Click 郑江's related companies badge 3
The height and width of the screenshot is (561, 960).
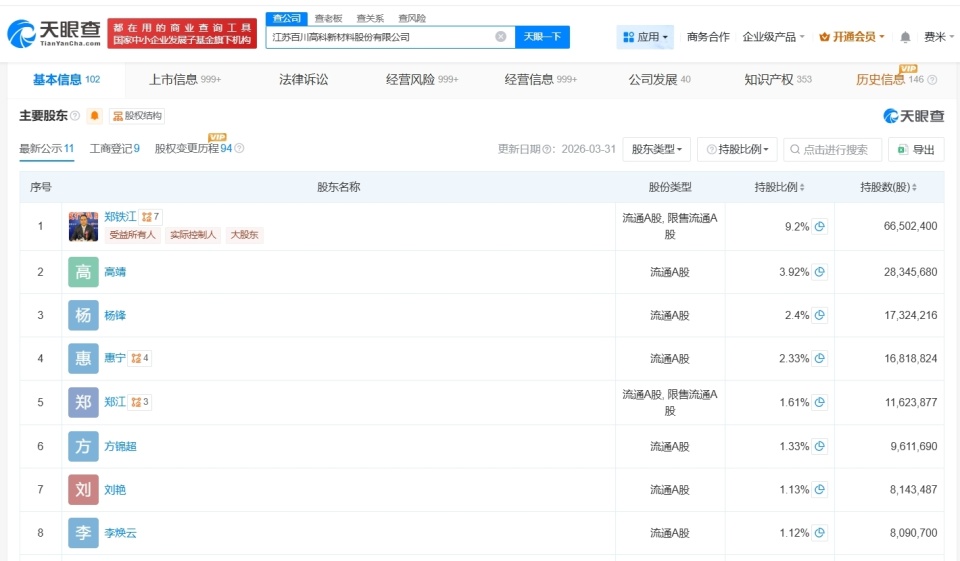(140, 402)
